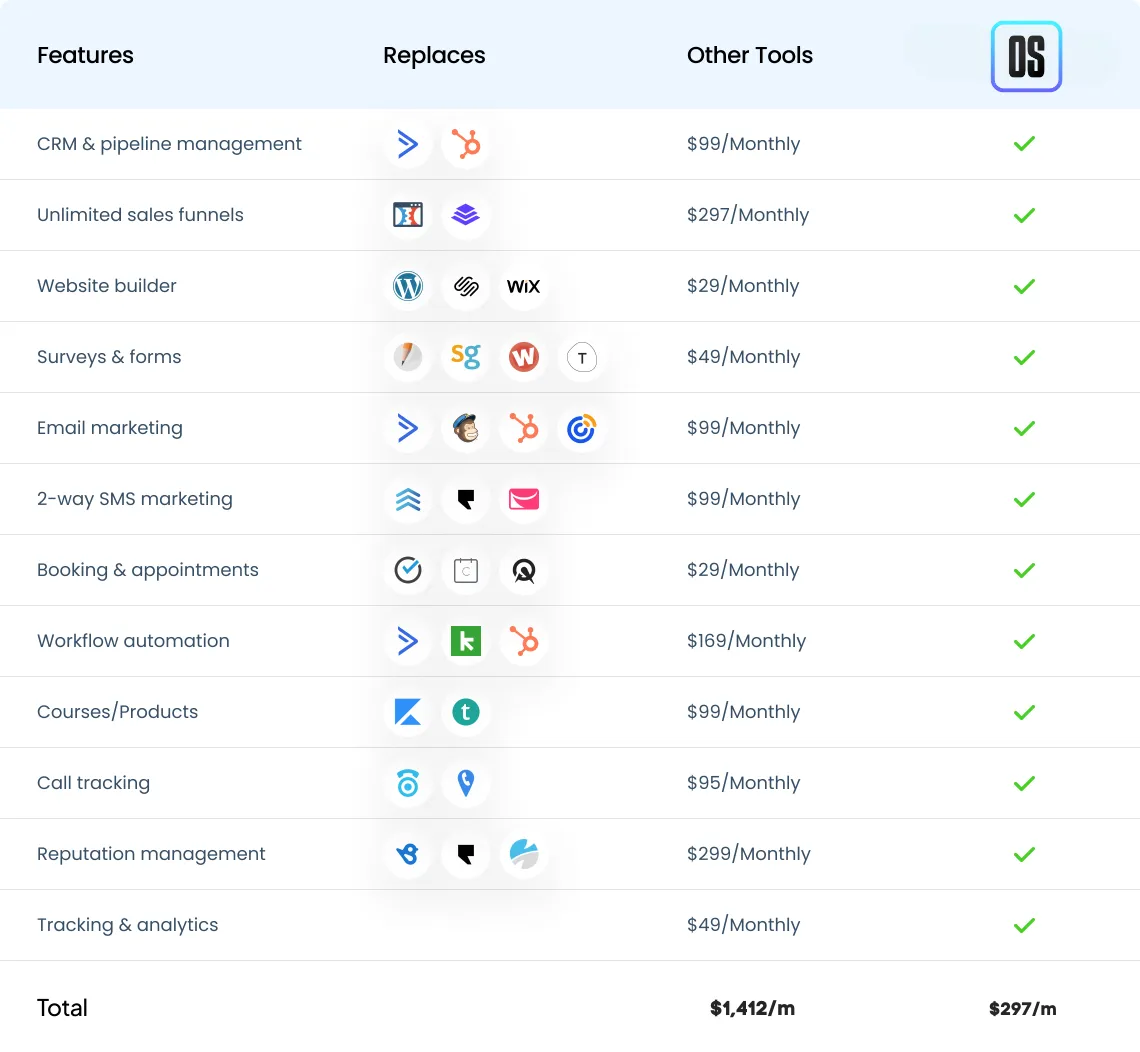The height and width of the screenshot is (1052, 1140).
Task: Click the WordPress icon in Website builder row
Action: coord(408,286)
